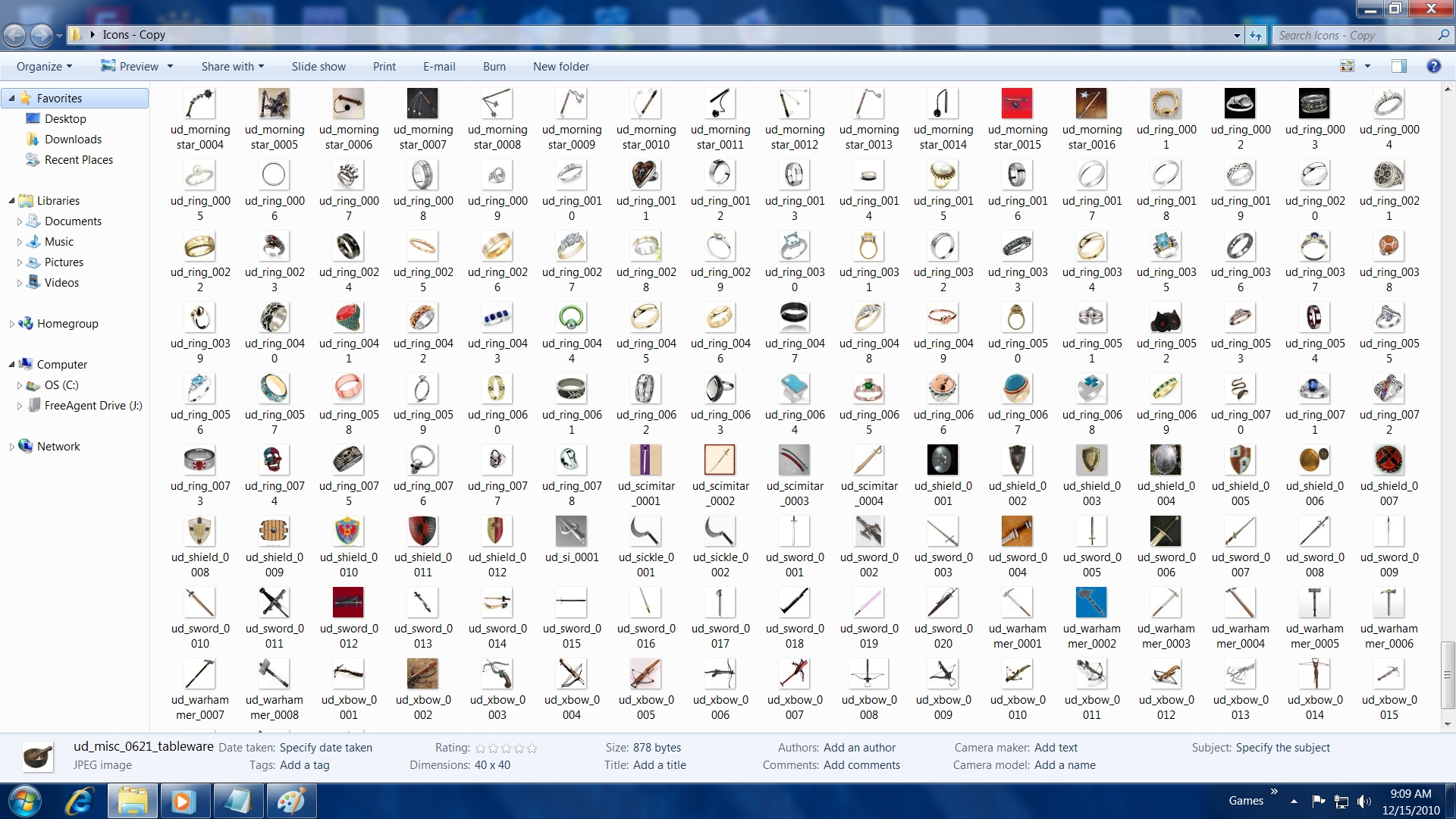The height and width of the screenshot is (819, 1456).
Task: Click the Slide show button
Action: [x=318, y=67]
